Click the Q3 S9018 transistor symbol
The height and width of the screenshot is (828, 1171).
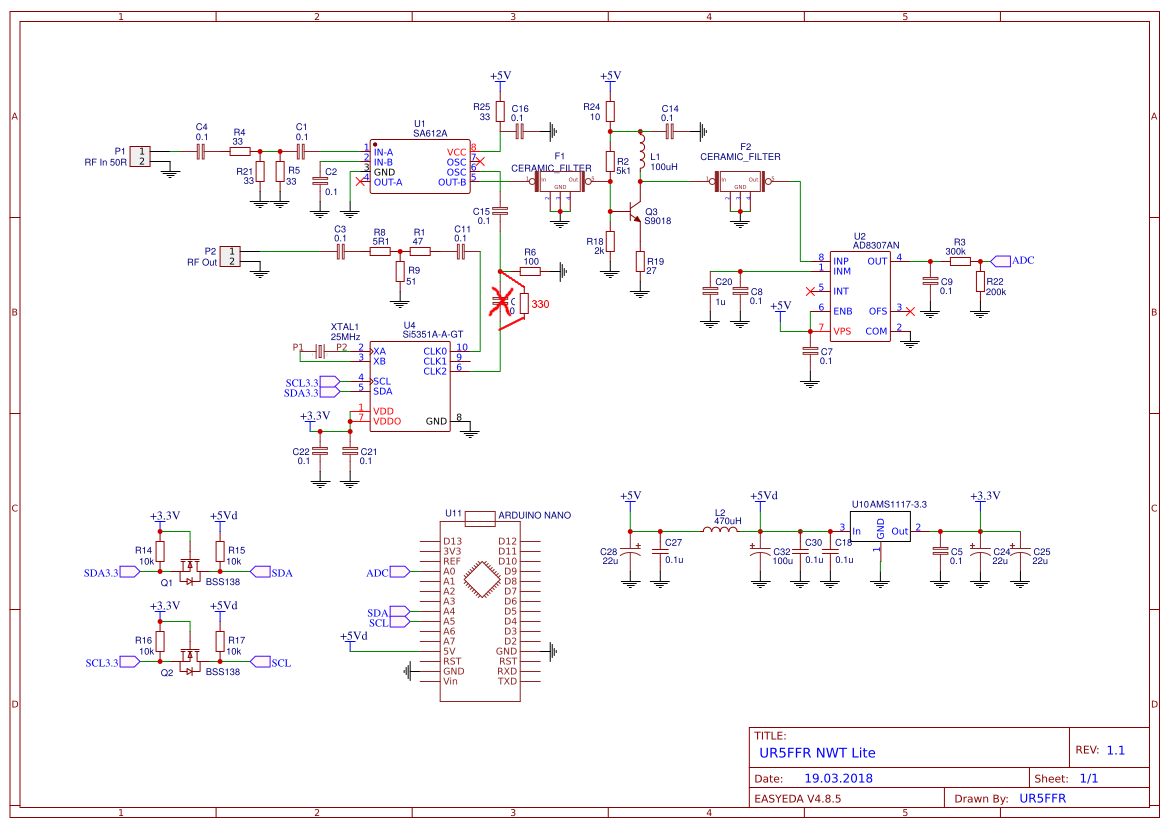click(630, 213)
